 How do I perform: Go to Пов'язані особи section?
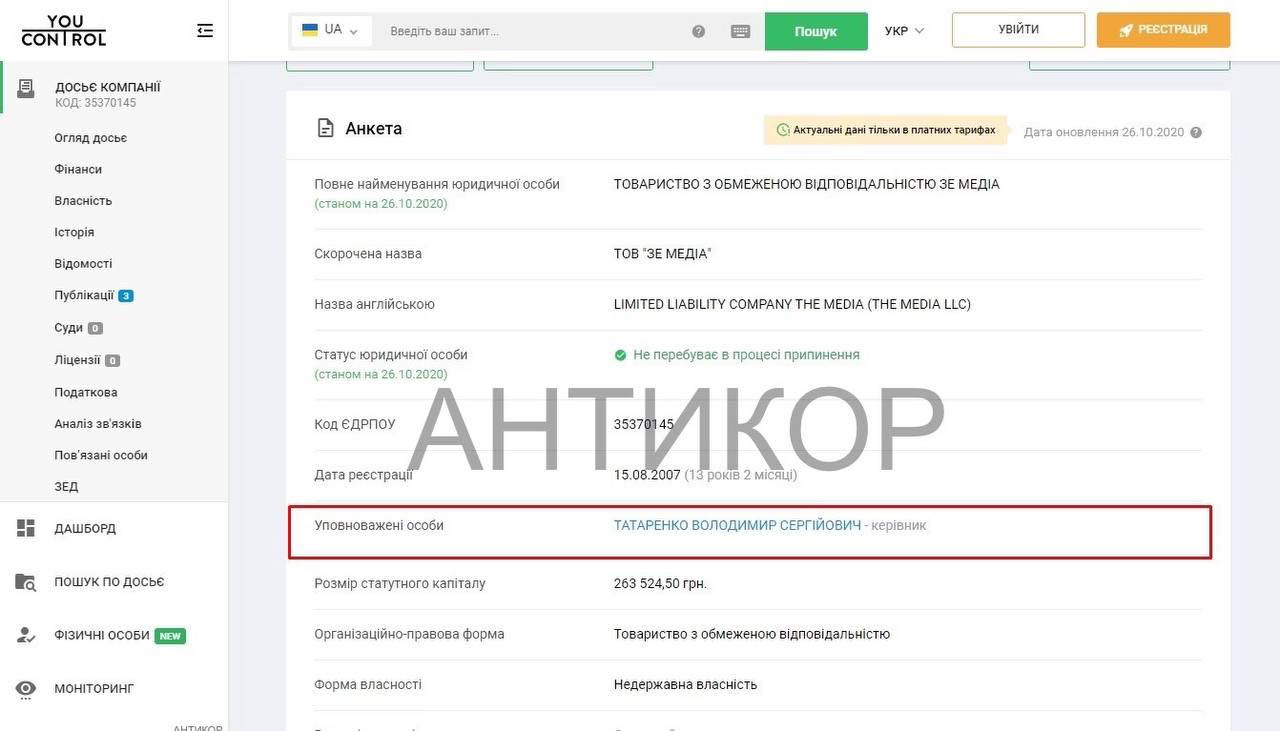(x=101, y=455)
